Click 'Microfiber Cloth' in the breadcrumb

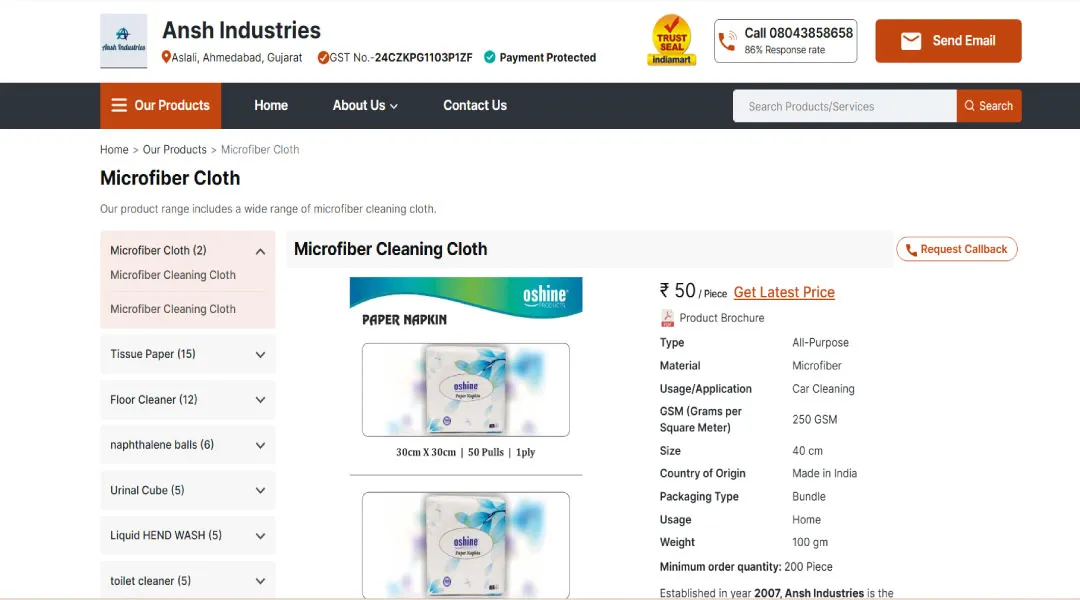pyautogui.click(x=260, y=149)
